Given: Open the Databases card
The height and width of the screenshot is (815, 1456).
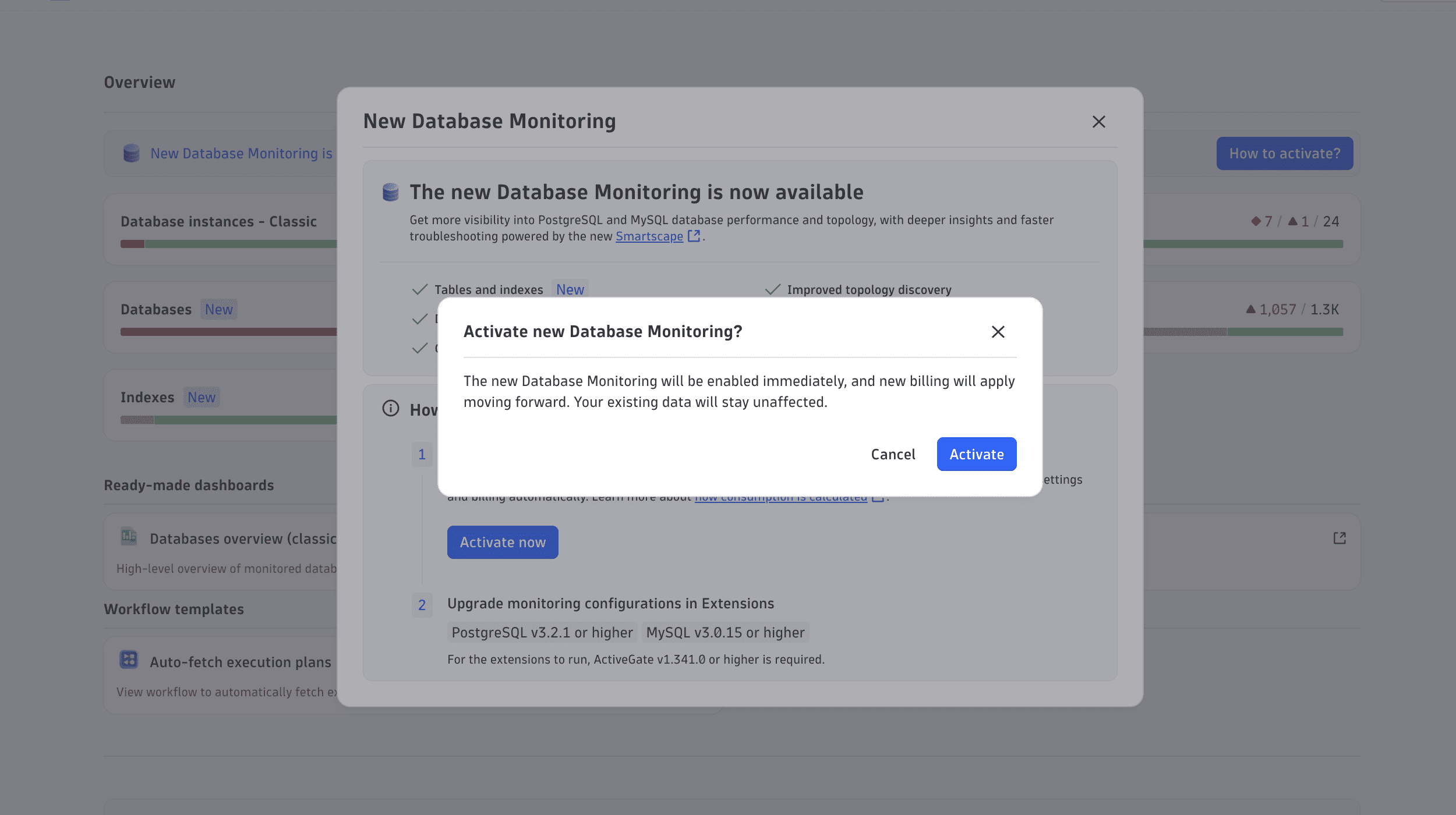Looking at the screenshot, I should (x=220, y=317).
